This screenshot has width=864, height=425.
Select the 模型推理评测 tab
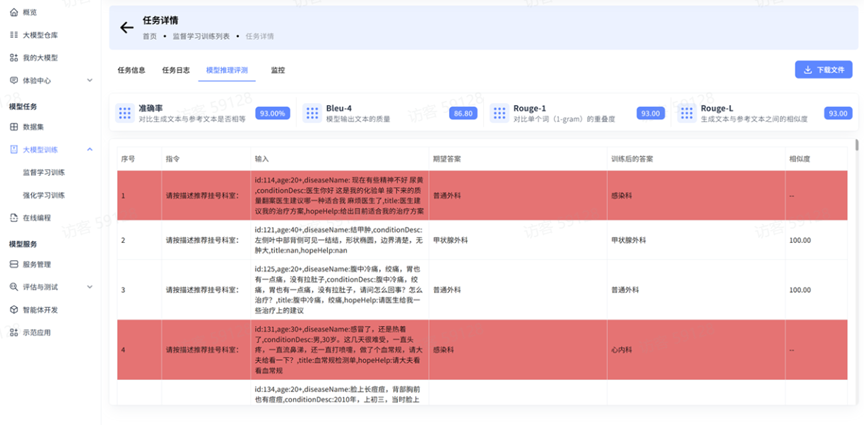(227, 71)
